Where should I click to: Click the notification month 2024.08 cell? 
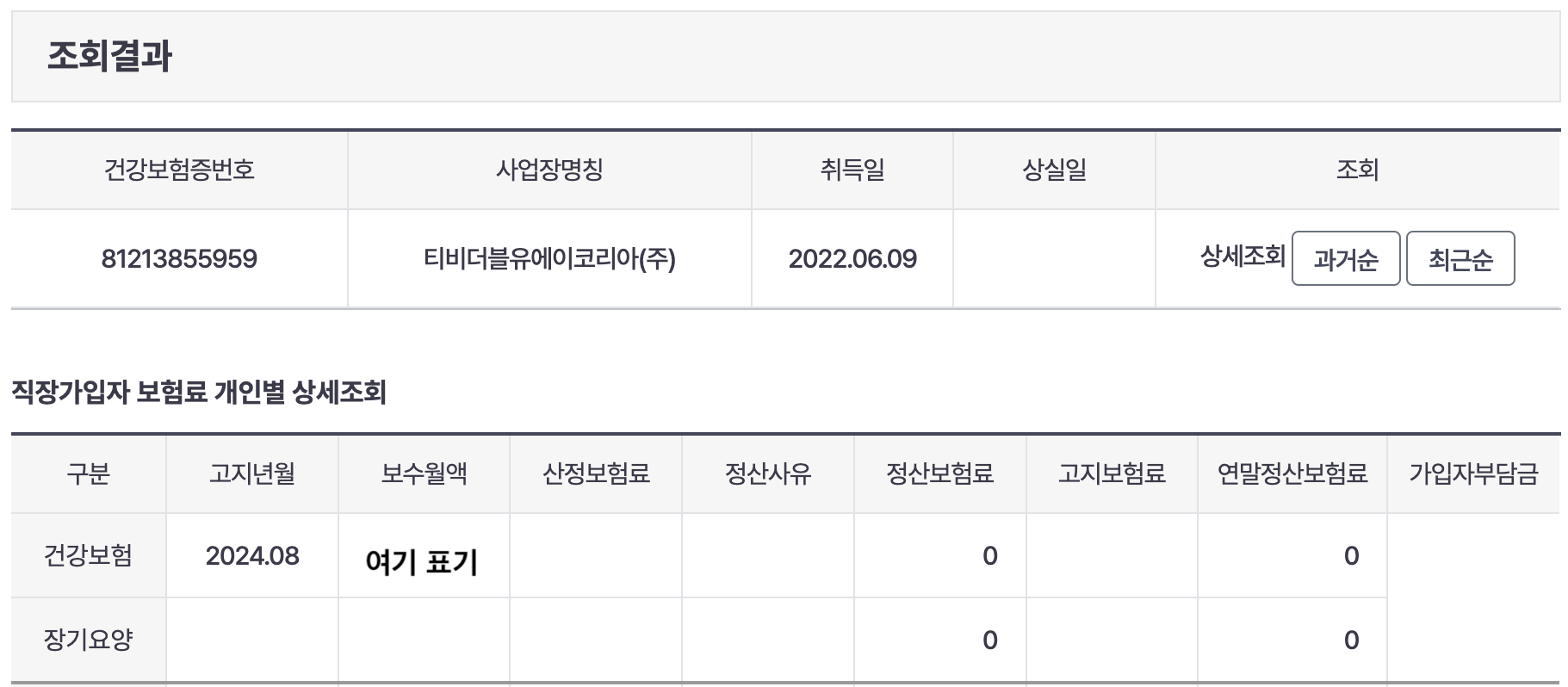tap(251, 555)
